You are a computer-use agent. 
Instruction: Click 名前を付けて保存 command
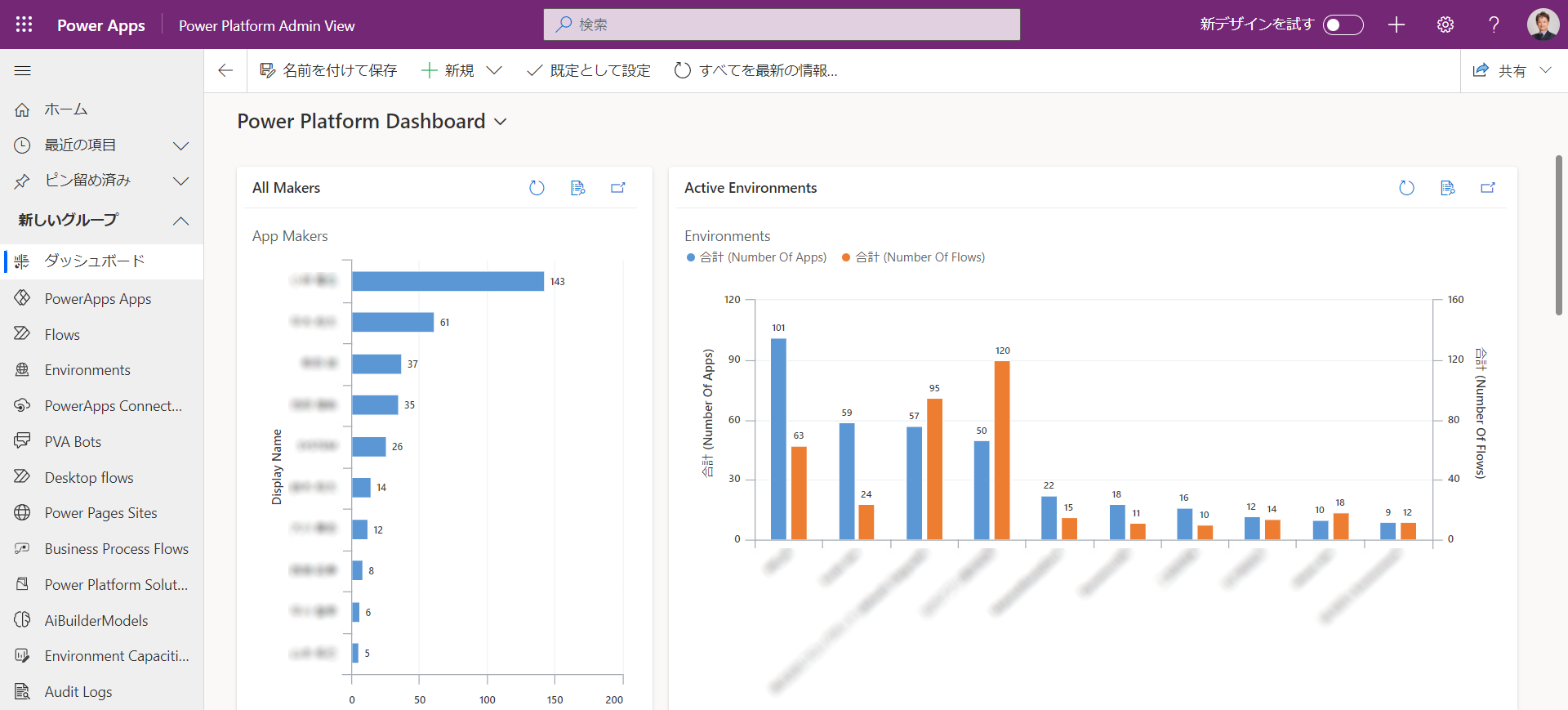tap(328, 70)
